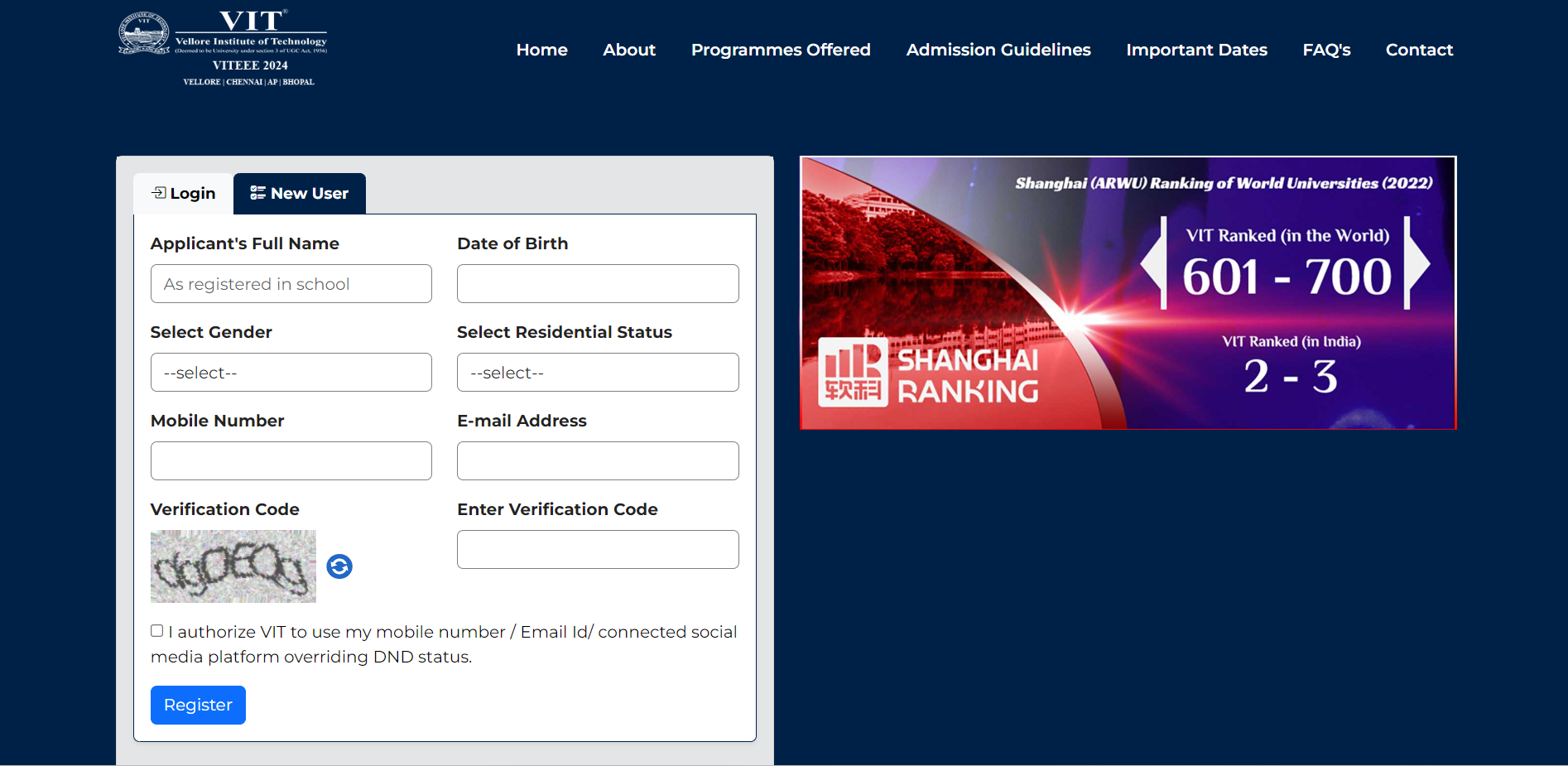Focus the Enter Verification Code field
The height and width of the screenshot is (766, 1568).
(x=598, y=550)
